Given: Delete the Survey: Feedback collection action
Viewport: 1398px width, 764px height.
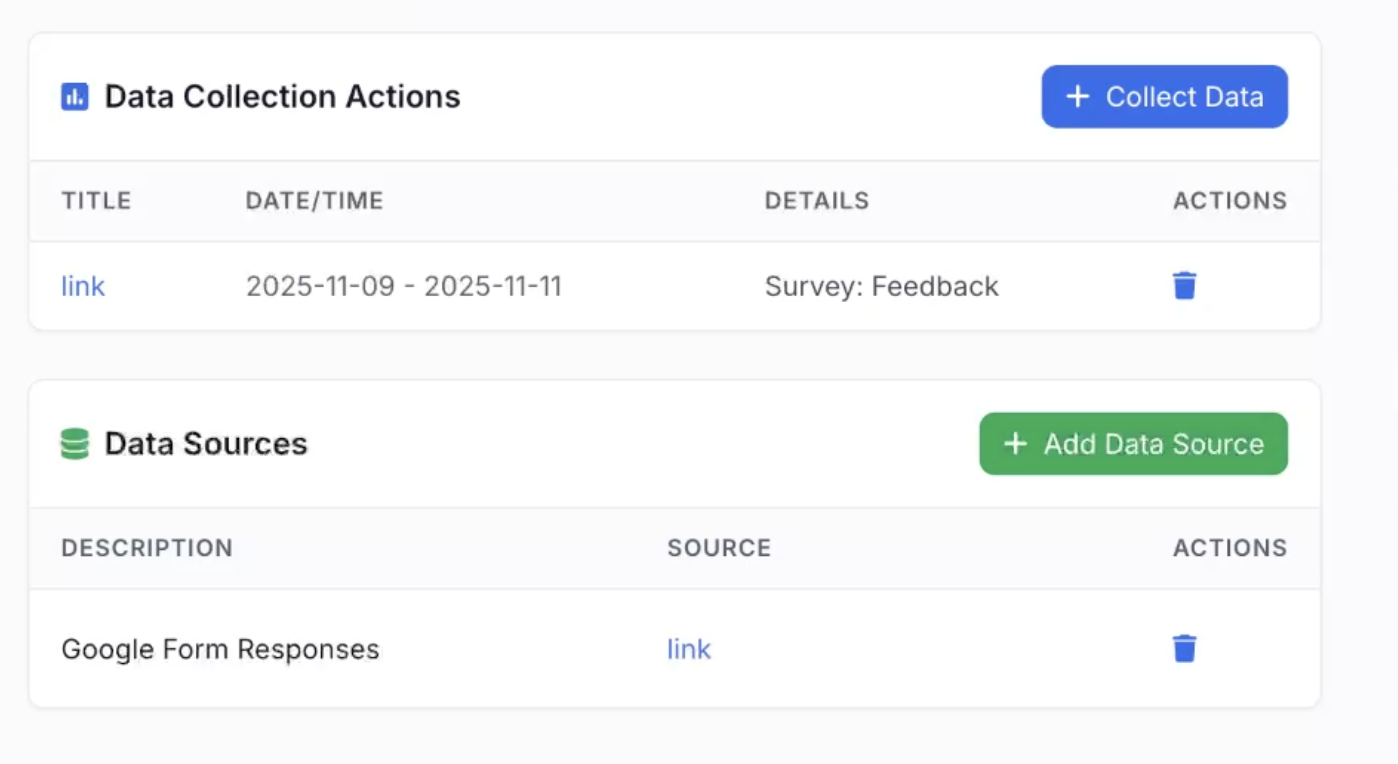Looking at the screenshot, I should point(1184,286).
